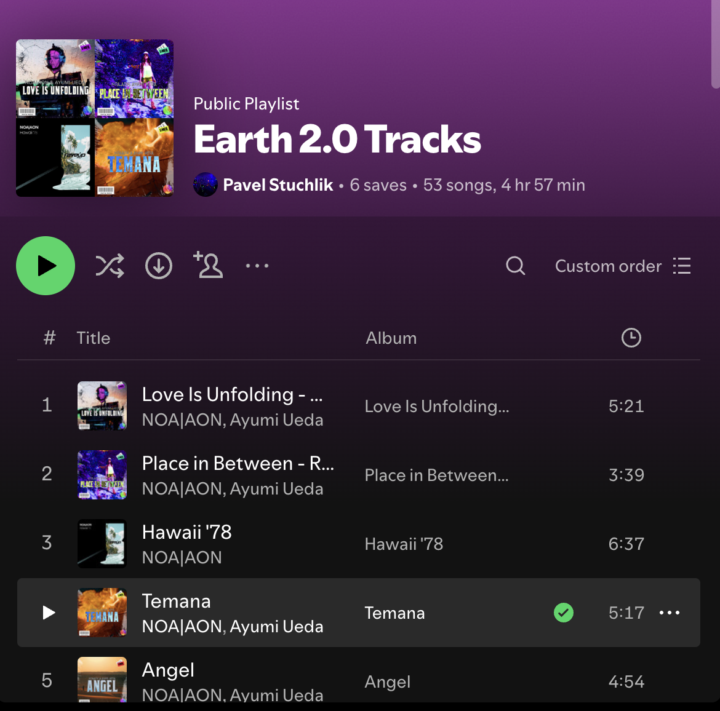Sort by the Album column header
The width and height of the screenshot is (720, 711).
391,338
